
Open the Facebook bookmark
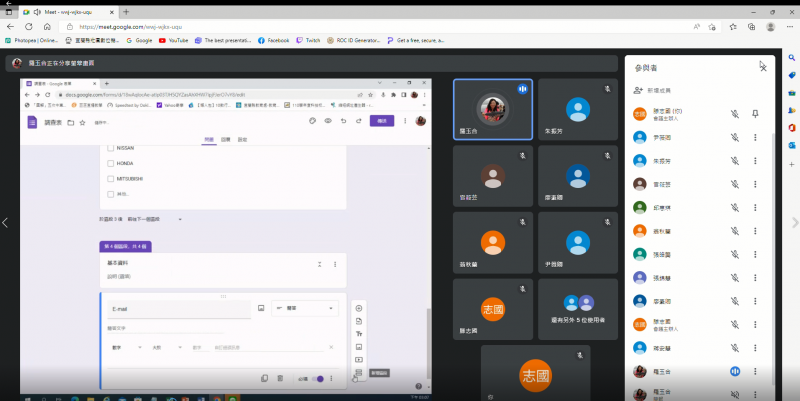click(x=274, y=40)
